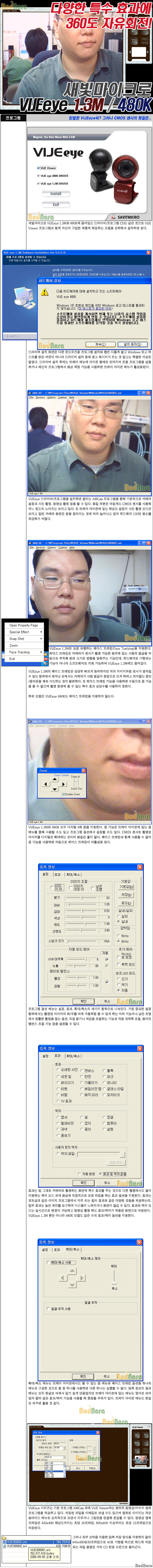Click the Exit button in the VIJEeye setup

[x=56, y=204]
